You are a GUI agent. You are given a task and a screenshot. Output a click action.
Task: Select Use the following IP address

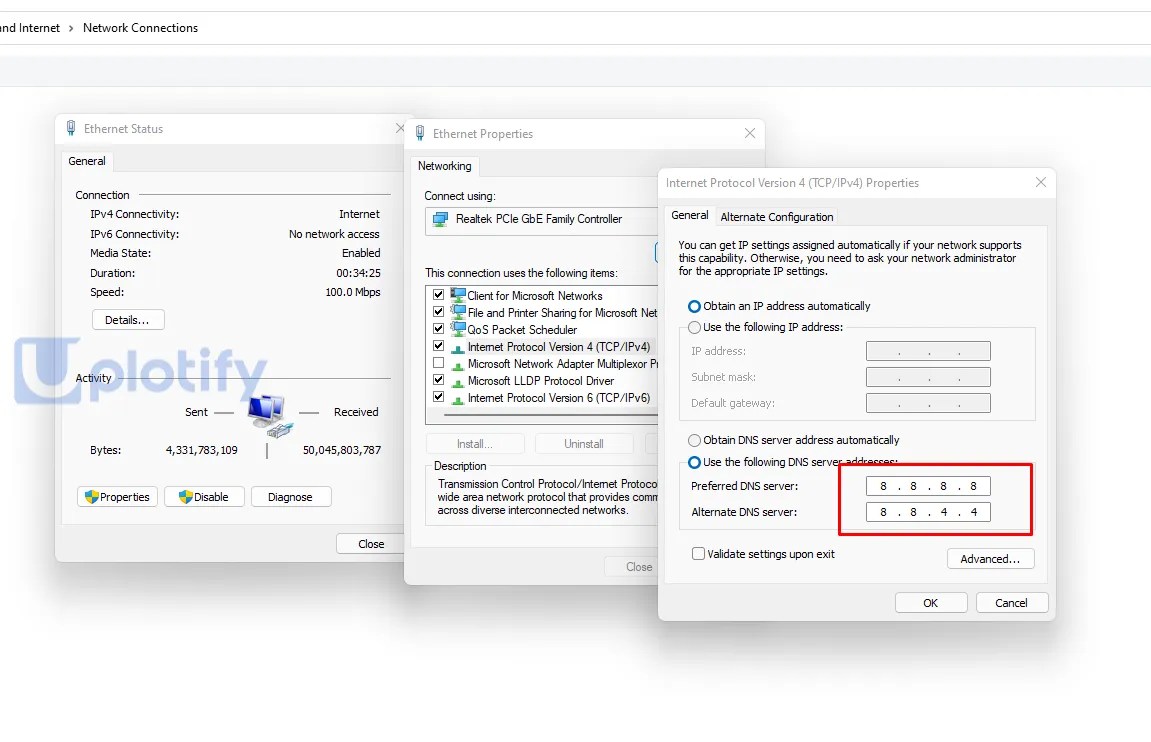point(694,327)
